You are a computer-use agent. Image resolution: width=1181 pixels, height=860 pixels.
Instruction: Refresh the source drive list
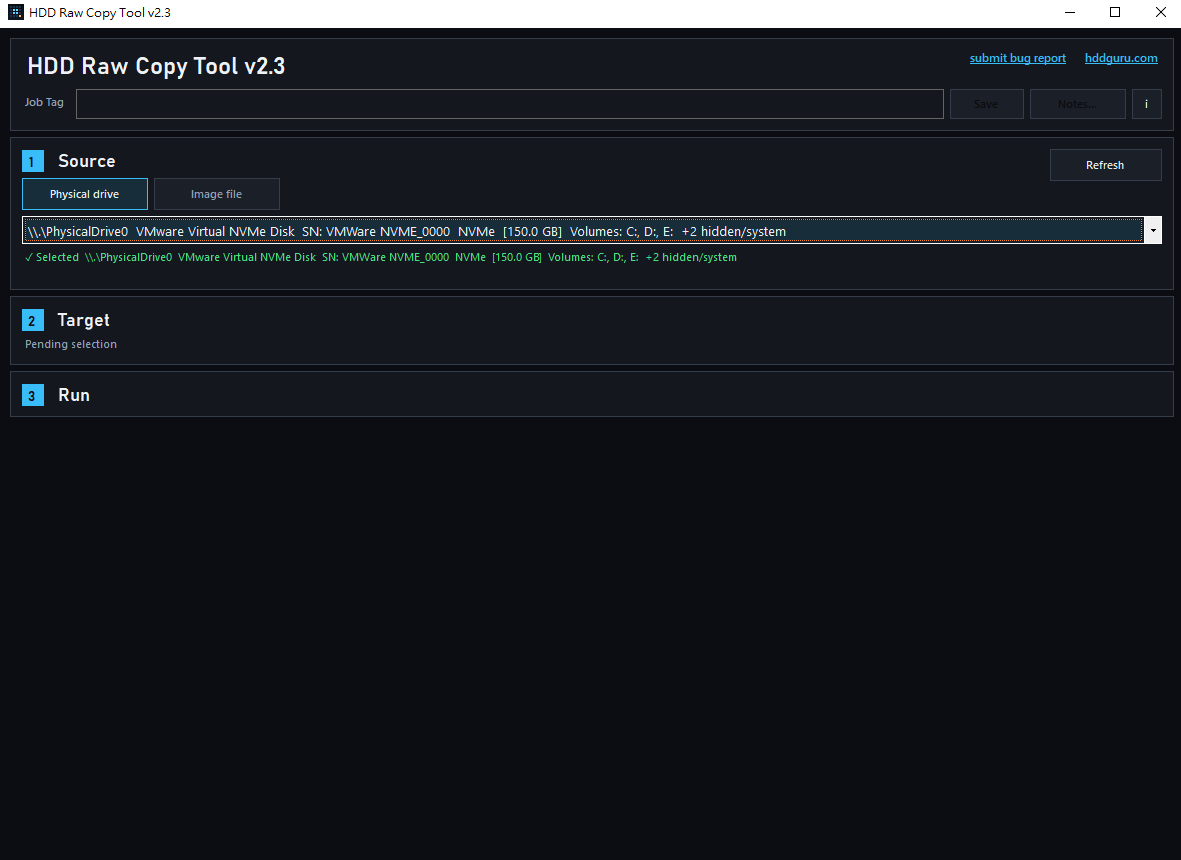point(1105,165)
